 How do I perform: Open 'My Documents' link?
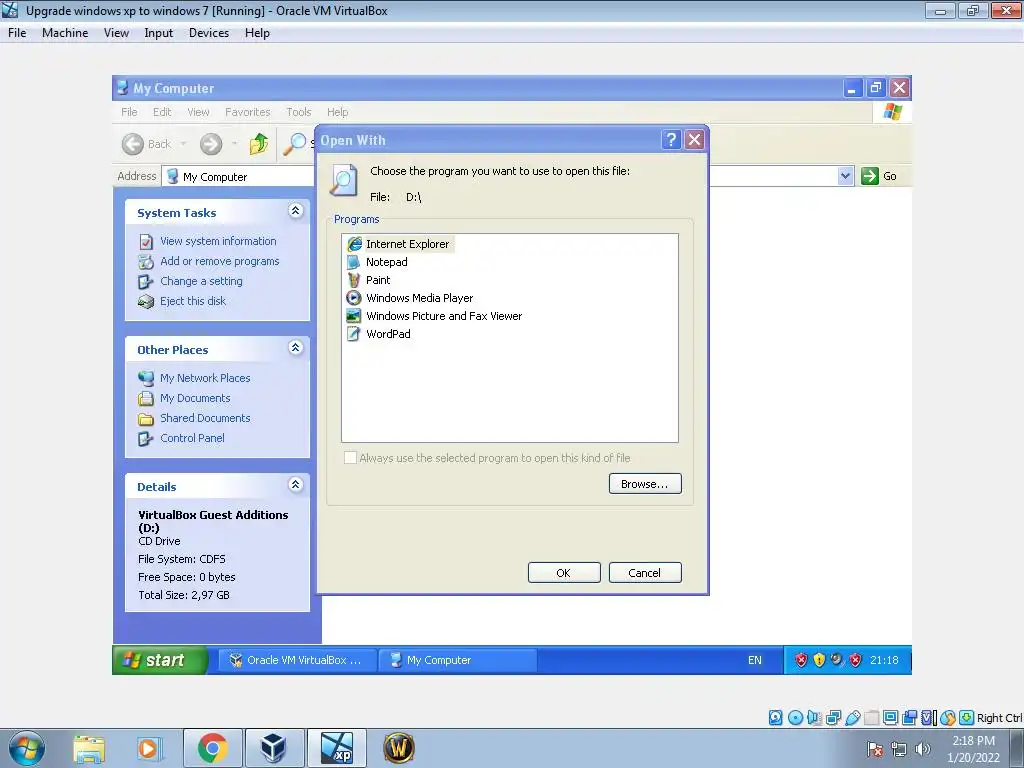[x=195, y=398]
